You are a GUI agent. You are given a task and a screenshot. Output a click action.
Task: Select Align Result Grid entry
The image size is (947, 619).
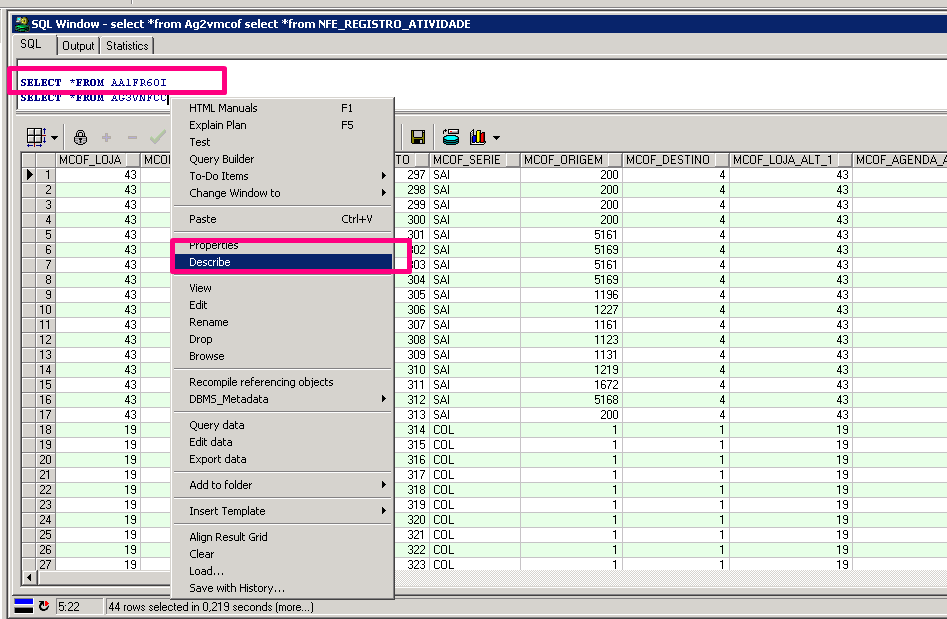point(283,536)
